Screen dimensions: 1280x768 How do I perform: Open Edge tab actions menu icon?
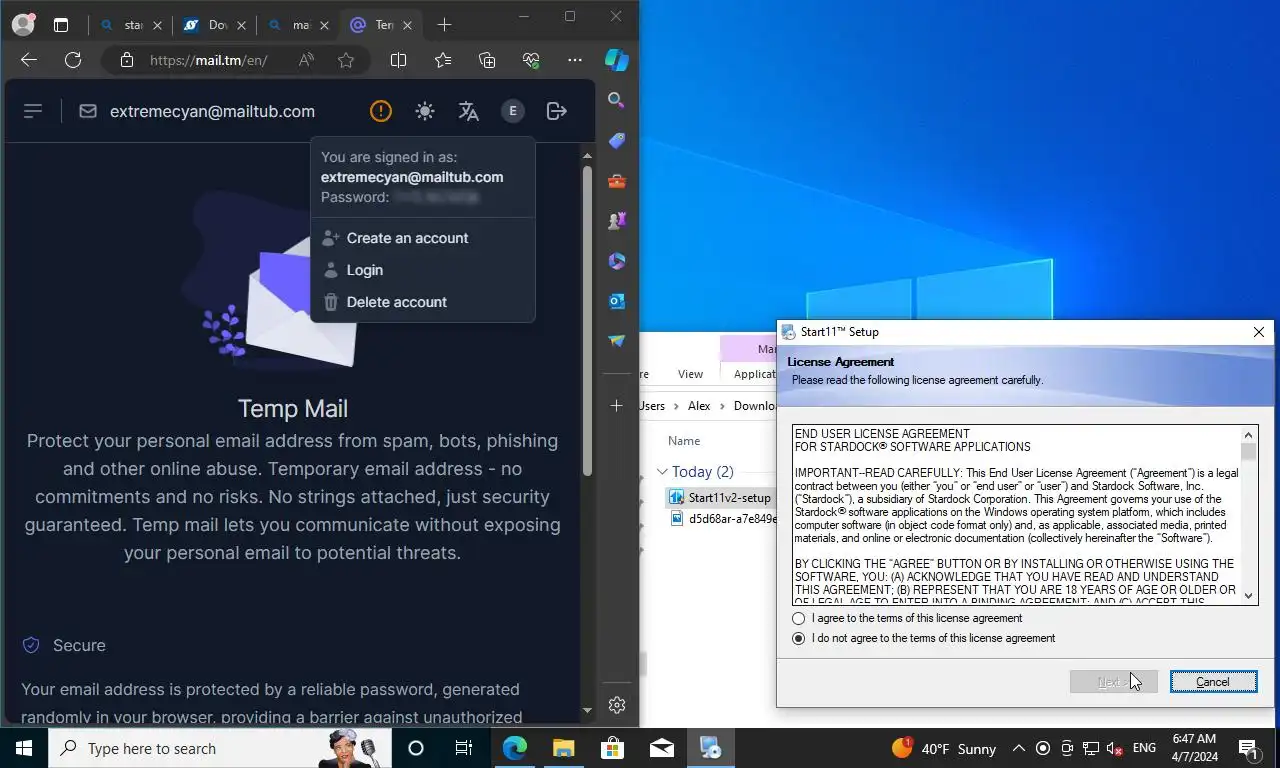61,25
